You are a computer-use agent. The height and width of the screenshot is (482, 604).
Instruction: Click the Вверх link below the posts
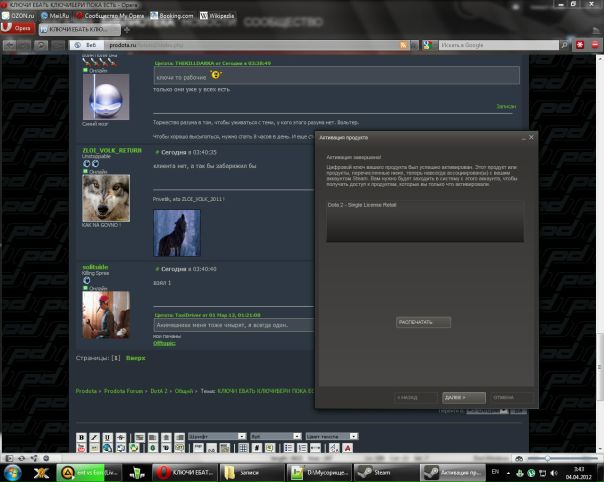[x=135, y=357]
